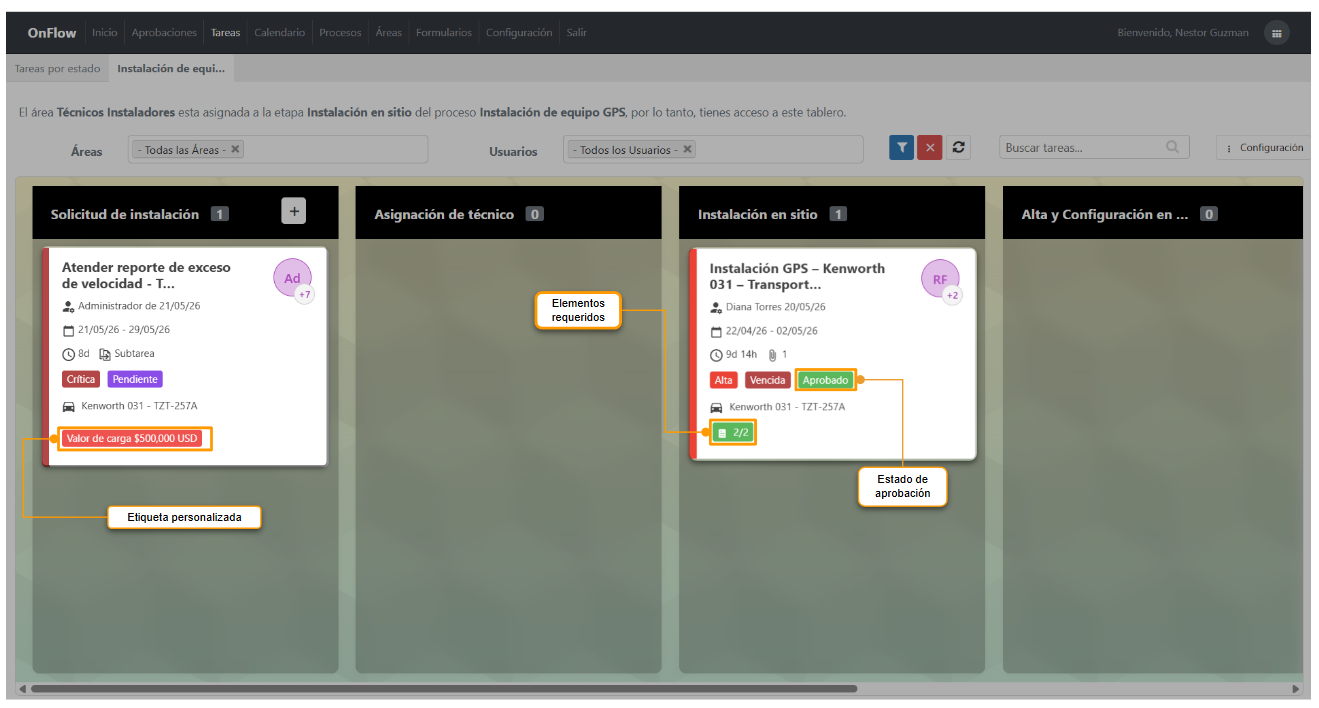This screenshot has width=1319, height=708.
Task: Click the Pendiente status tag
Action: pyautogui.click(x=134, y=380)
